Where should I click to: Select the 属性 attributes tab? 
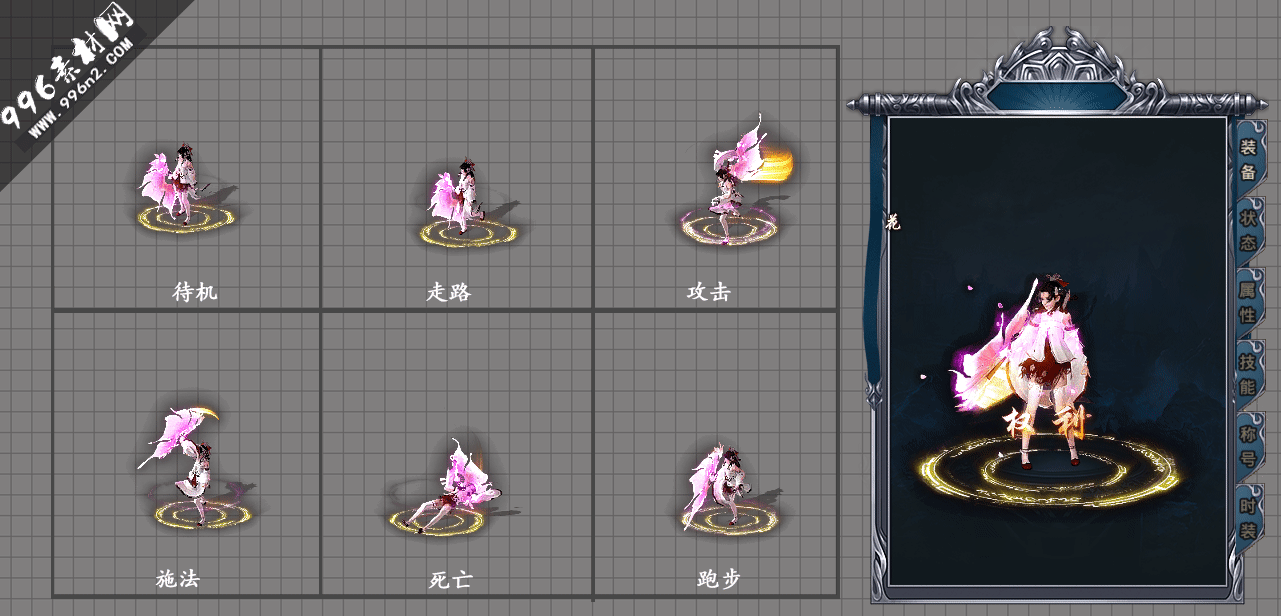tap(1248, 301)
